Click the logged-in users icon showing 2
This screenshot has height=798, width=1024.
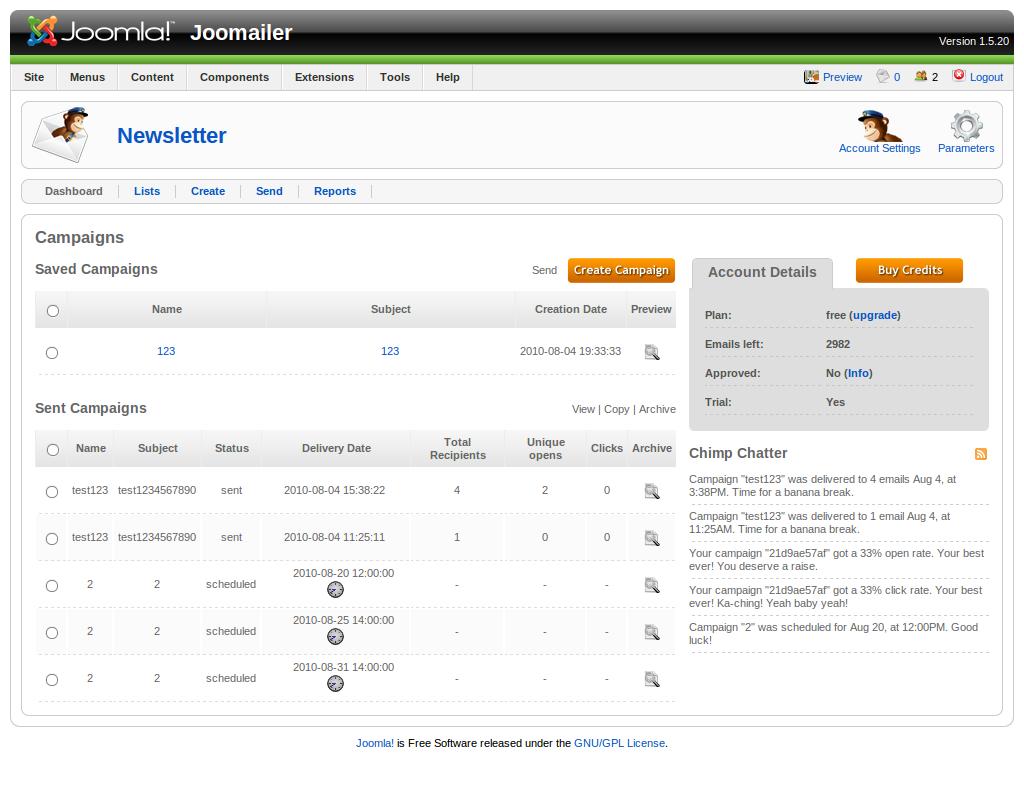tap(921, 76)
